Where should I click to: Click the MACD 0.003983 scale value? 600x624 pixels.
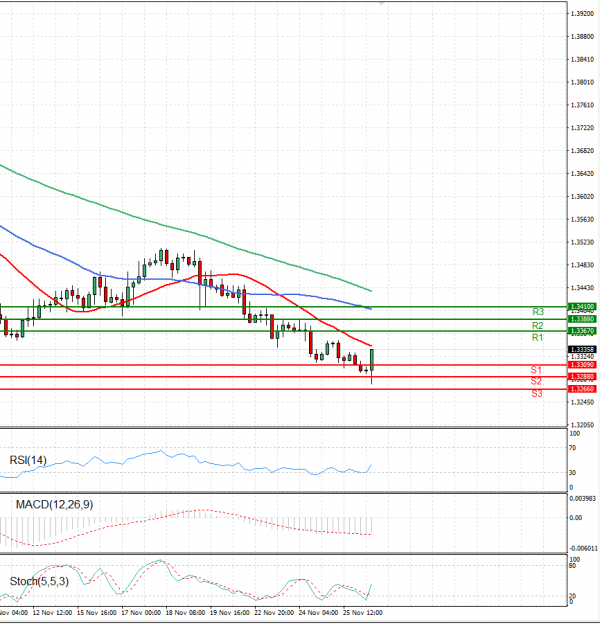click(x=583, y=499)
